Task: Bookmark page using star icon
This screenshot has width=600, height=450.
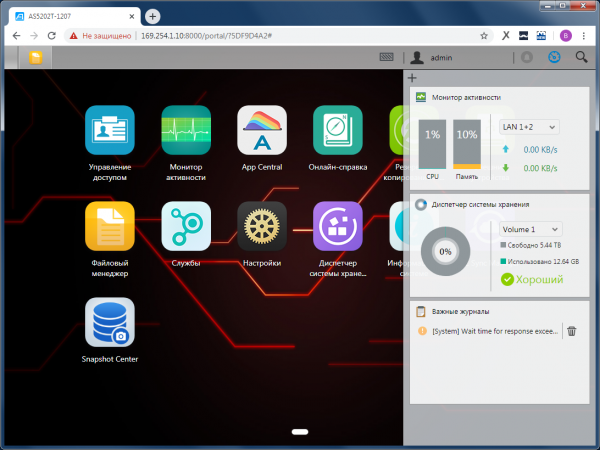Action: [x=484, y=34]
